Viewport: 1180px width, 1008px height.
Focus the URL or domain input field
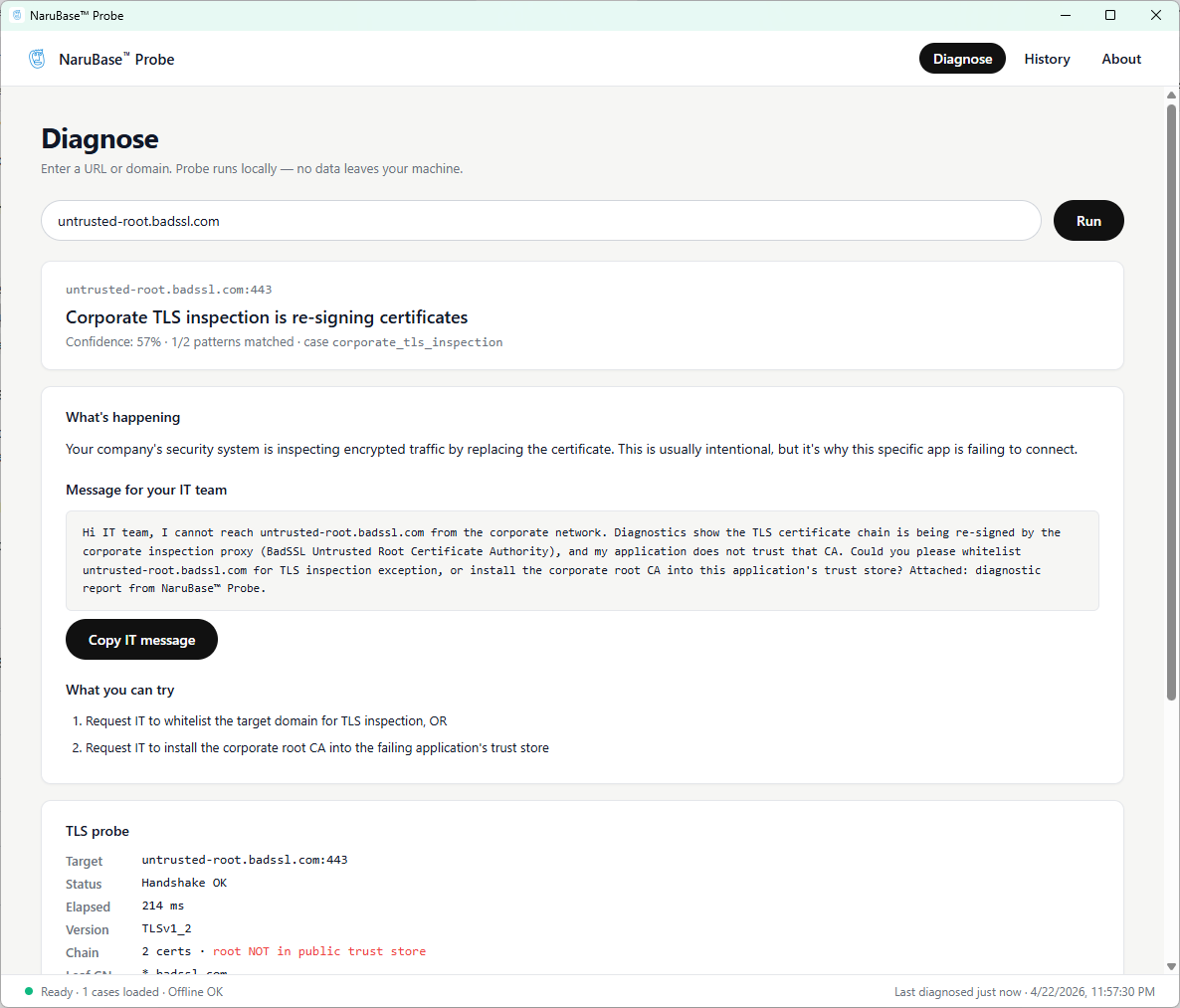(540, 221)
